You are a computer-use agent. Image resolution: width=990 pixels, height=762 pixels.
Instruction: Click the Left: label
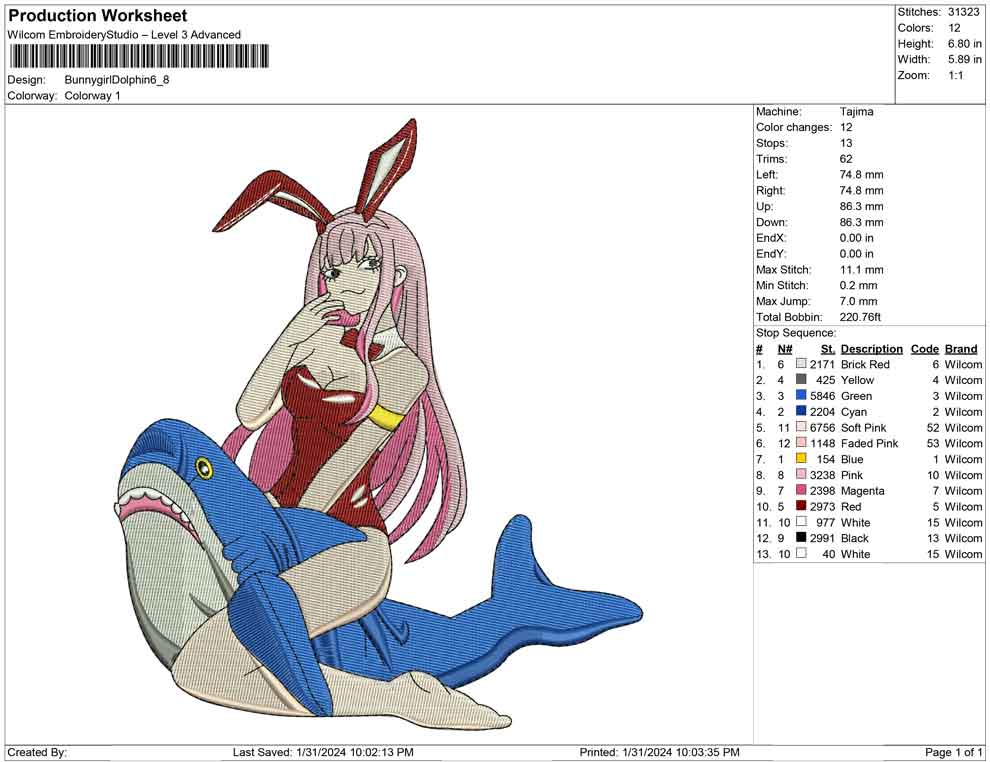[767, 175]
